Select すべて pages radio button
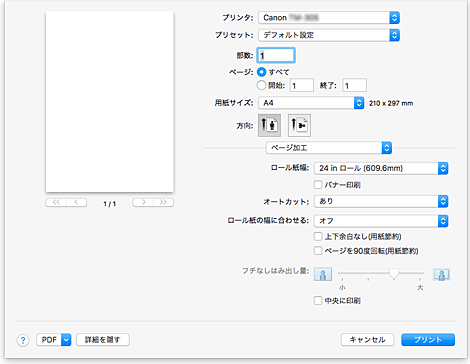 coord(262,72)
